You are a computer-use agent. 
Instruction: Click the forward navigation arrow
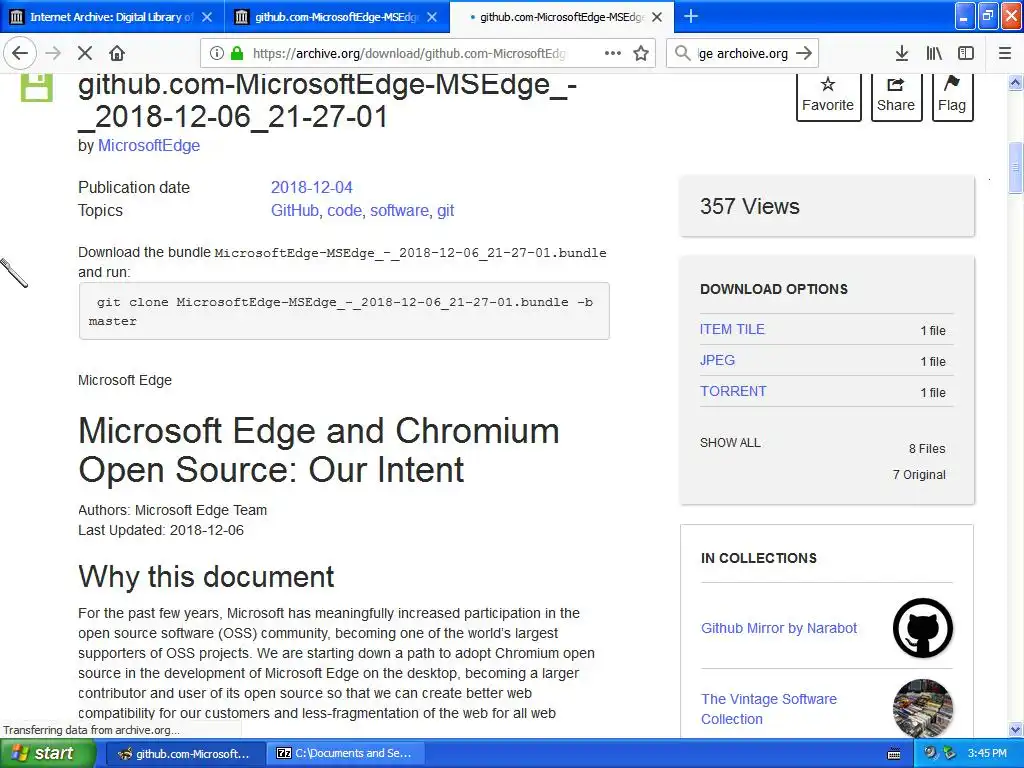[x=53, y=53]
